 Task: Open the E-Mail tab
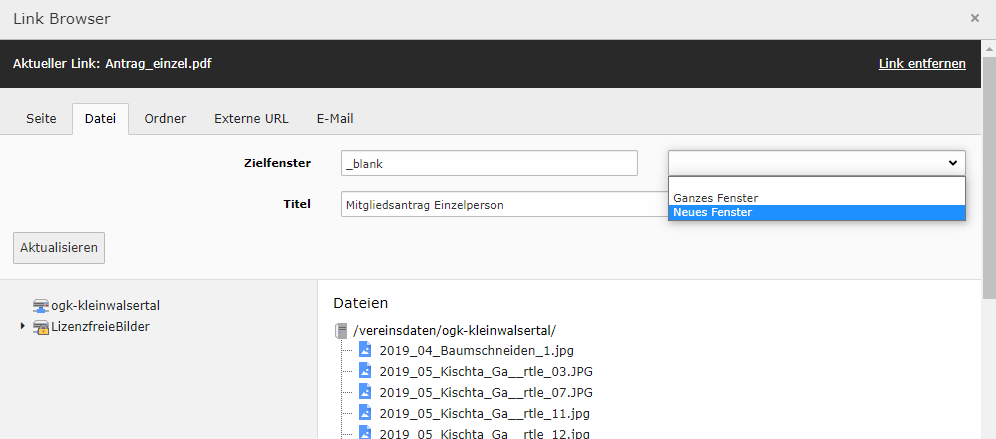335,118
